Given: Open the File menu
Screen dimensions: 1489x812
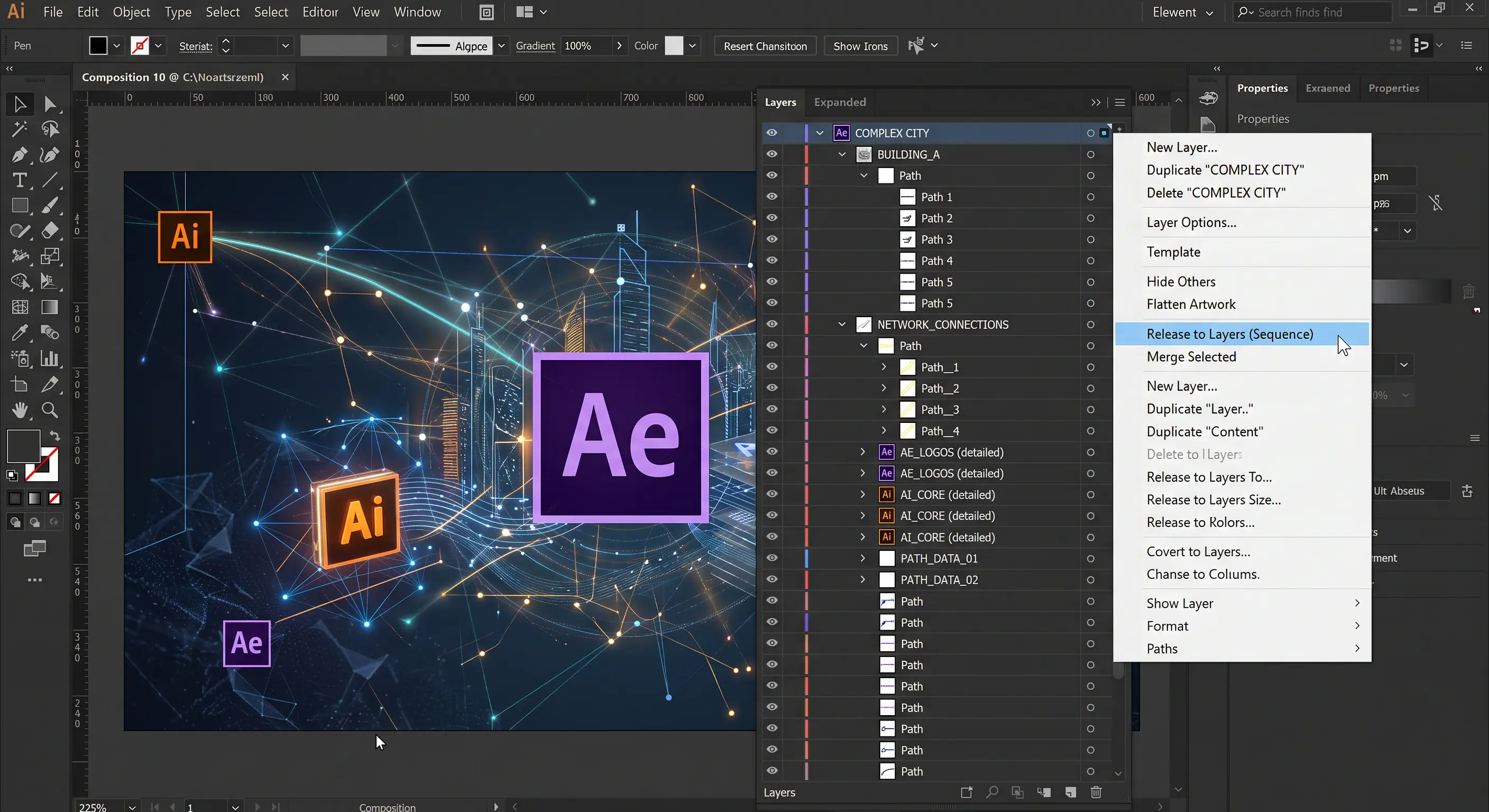Looking at the screenshot, I should pos(53,12).
